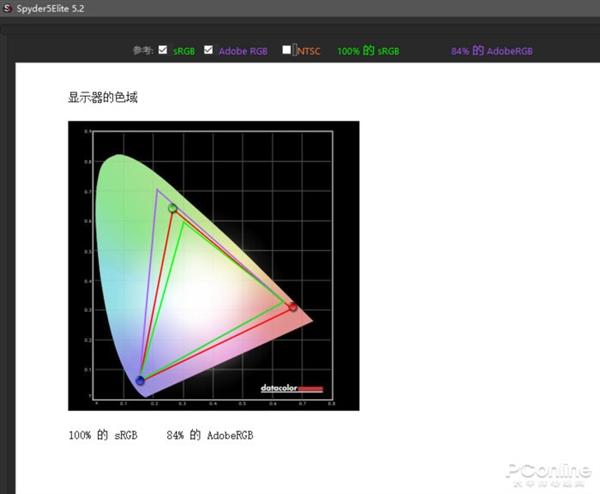Click the '参考:' reference label
The height and width of the screenshot is (494, 600).
point(143,50)
